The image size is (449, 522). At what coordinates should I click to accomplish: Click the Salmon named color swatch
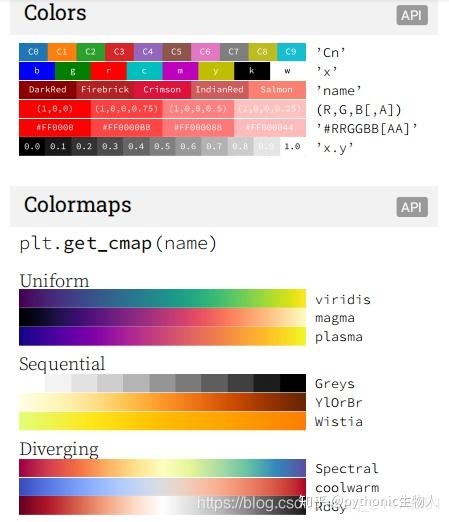click(x=277, y=90)
